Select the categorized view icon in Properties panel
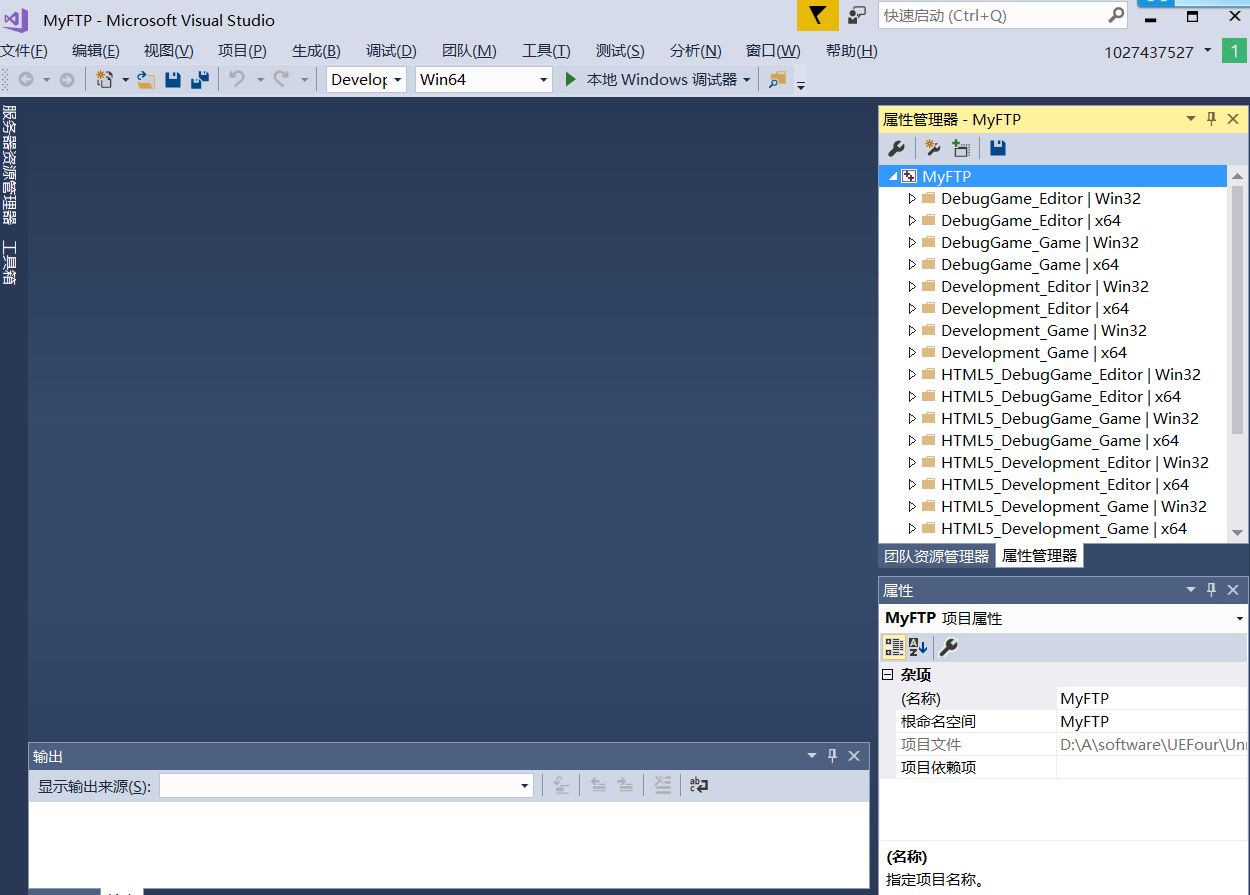This screenshot has height=895, width=1250. pyautogui.click(x=894, y=647)
